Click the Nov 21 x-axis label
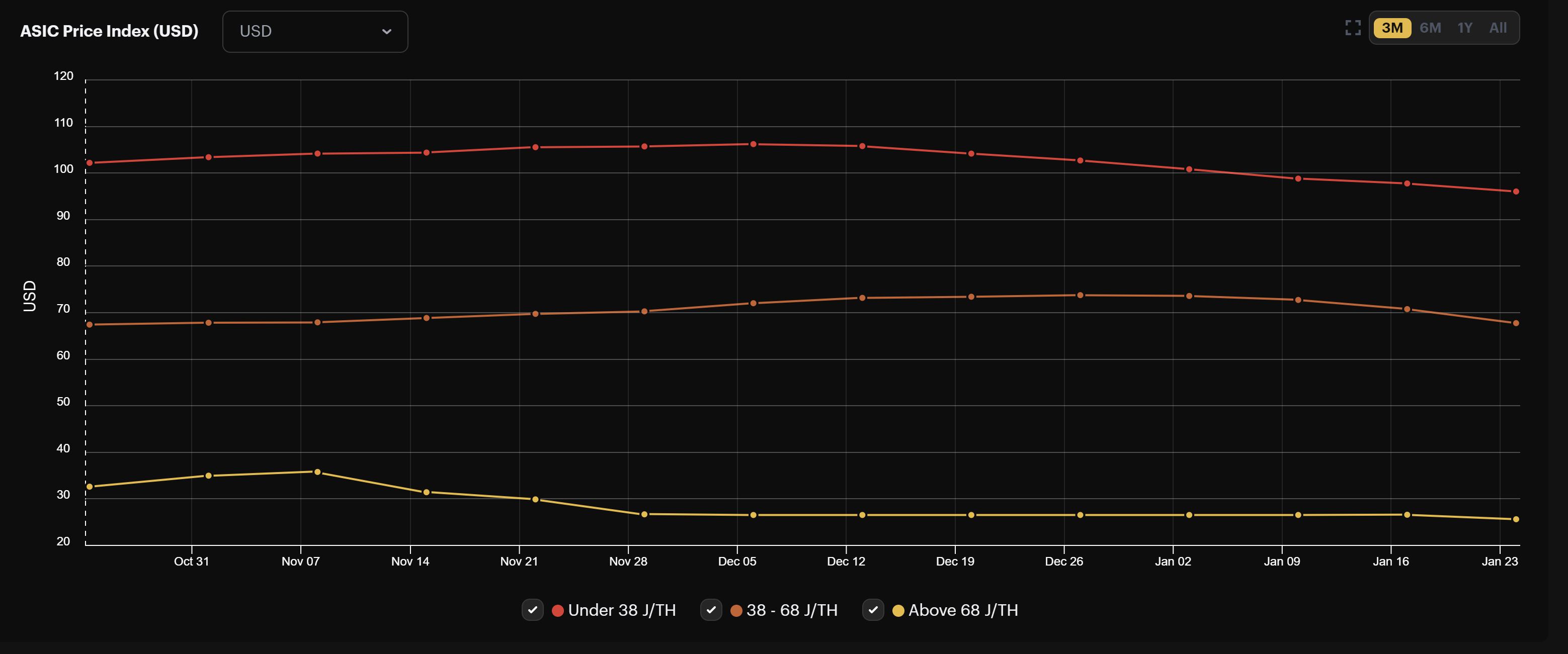The height and width of the screenshot is (654, 1568). (x=519, y=561)
